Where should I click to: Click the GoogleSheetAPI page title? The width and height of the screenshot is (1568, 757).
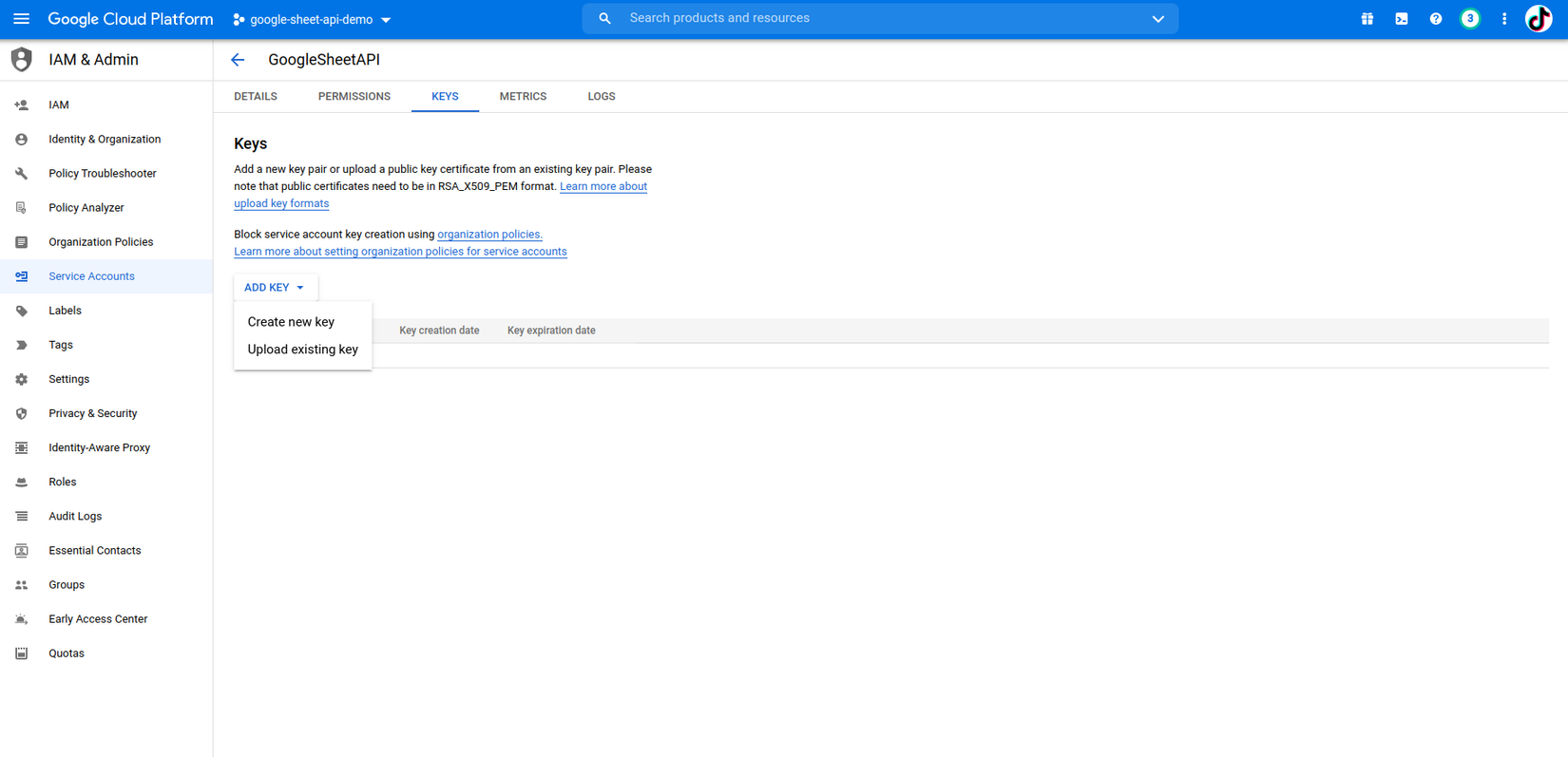324,60
